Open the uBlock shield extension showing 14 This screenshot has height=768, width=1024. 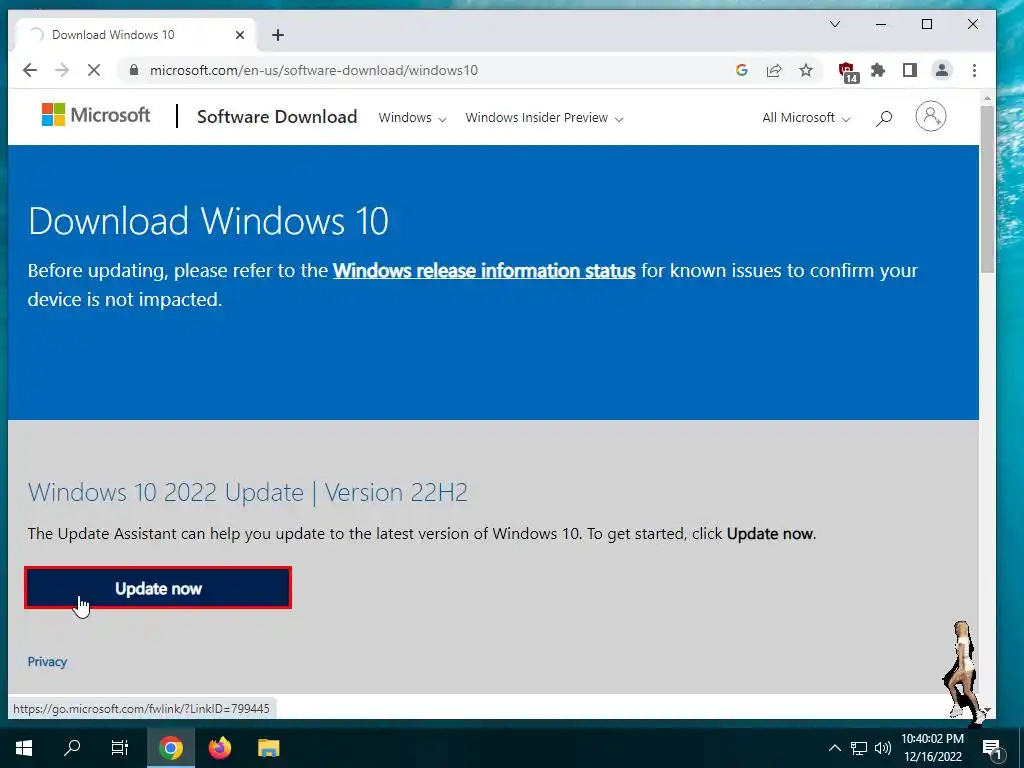point(848,72)
